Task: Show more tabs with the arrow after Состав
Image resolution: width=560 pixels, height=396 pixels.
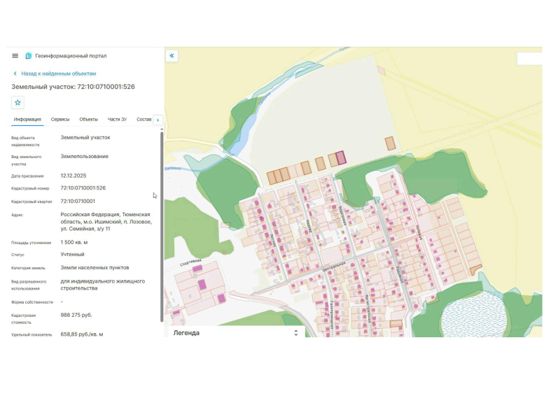Action: pos(158,120)
